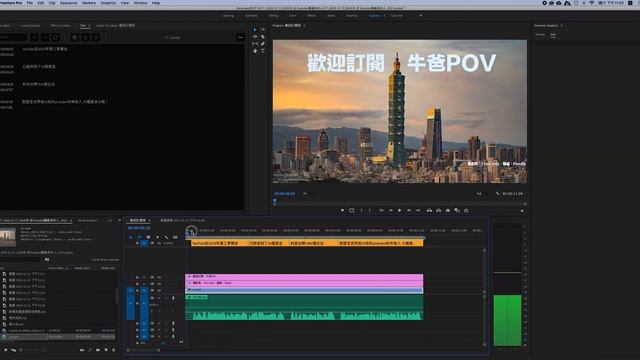Select the Ripple Edit tool

(x=255, y=37)
